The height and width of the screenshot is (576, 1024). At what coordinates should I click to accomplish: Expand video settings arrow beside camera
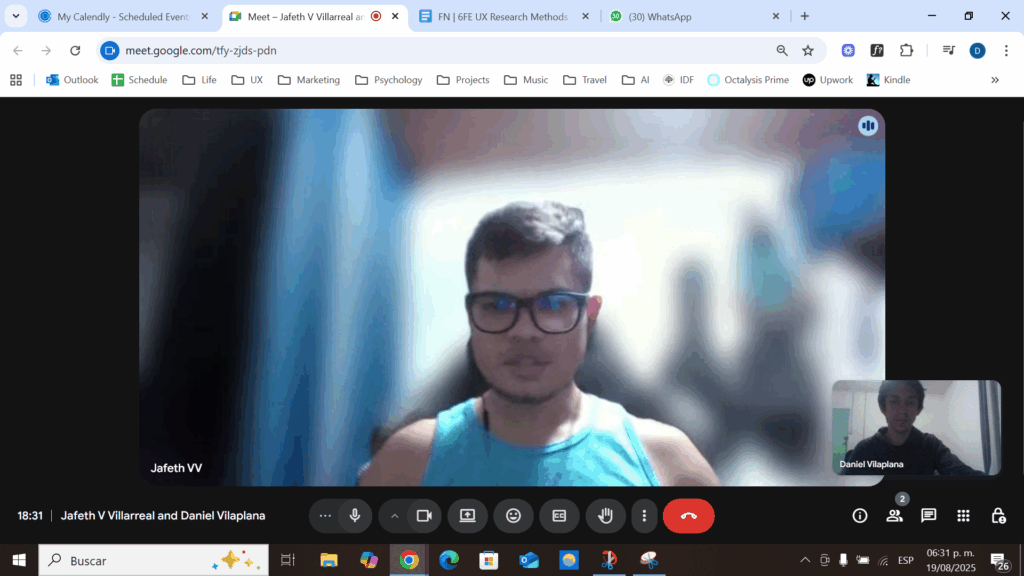click(394, 516)
